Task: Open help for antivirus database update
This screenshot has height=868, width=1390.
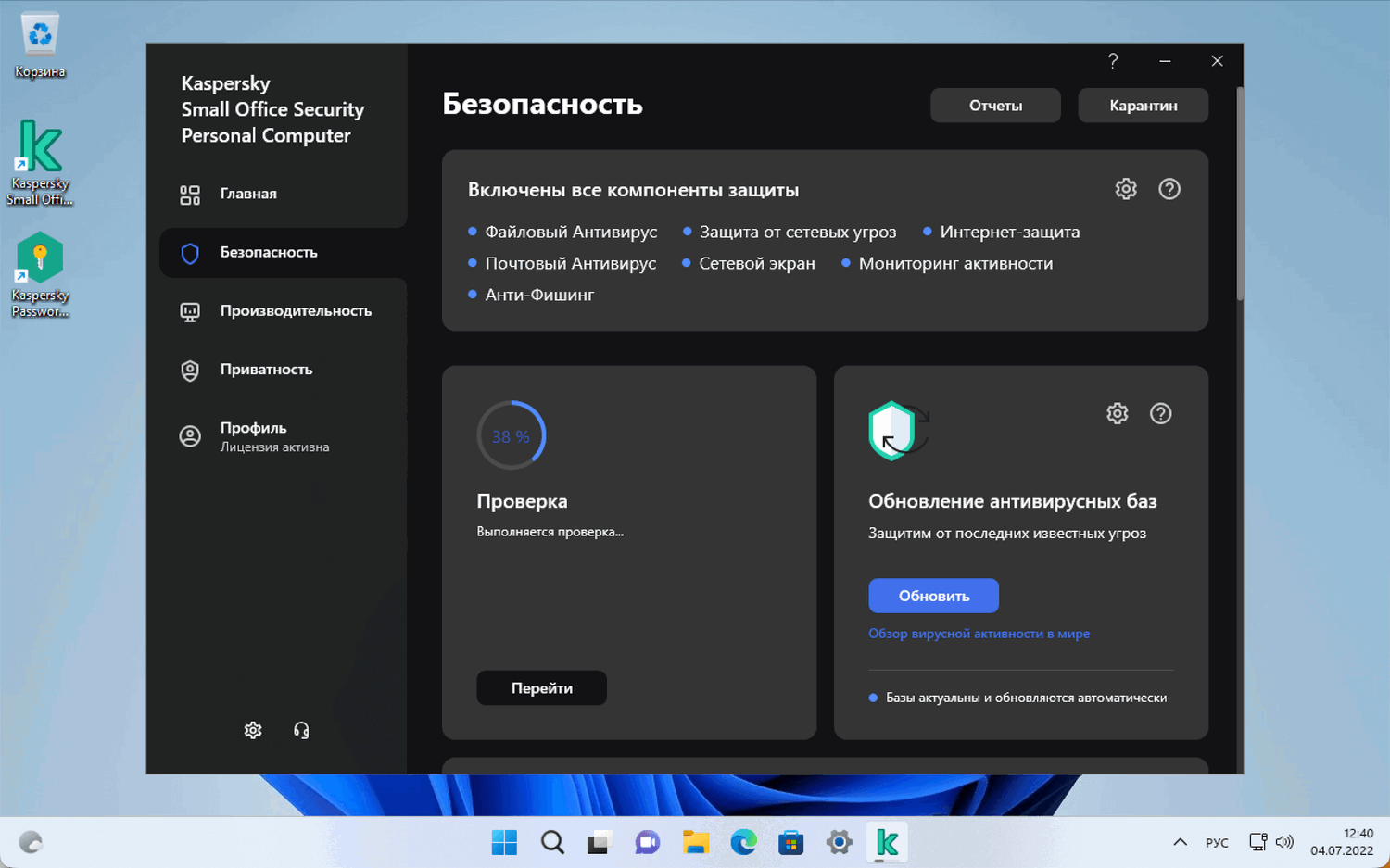Action: pos(1161,413)
